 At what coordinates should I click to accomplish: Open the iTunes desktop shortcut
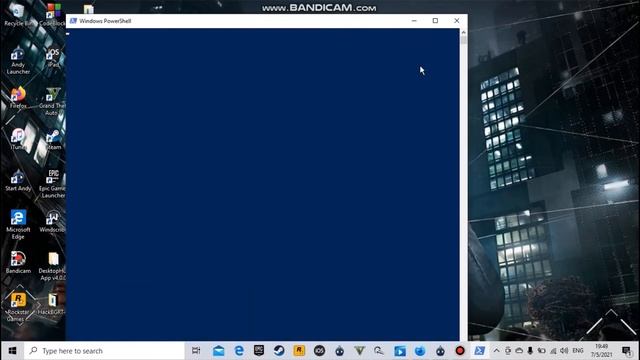click(18, 139)
